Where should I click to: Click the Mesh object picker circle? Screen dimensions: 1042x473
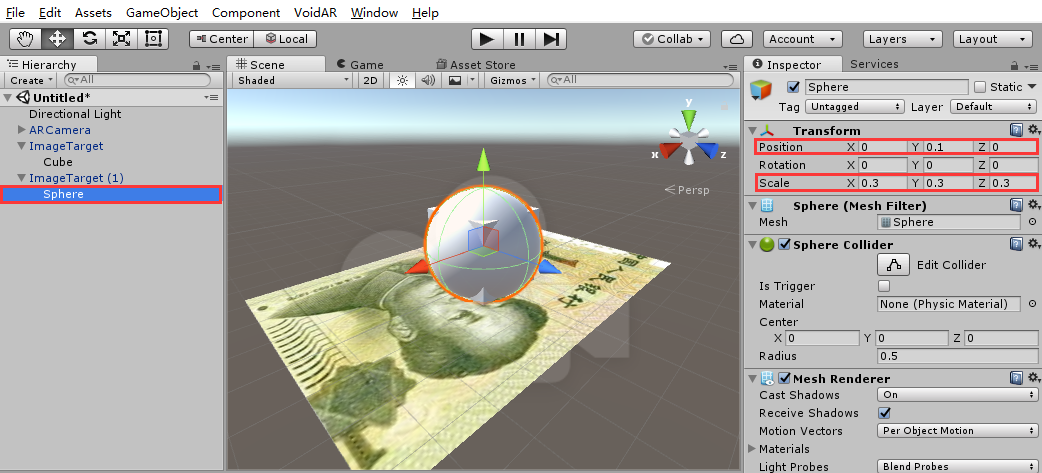pos(1032,223)
